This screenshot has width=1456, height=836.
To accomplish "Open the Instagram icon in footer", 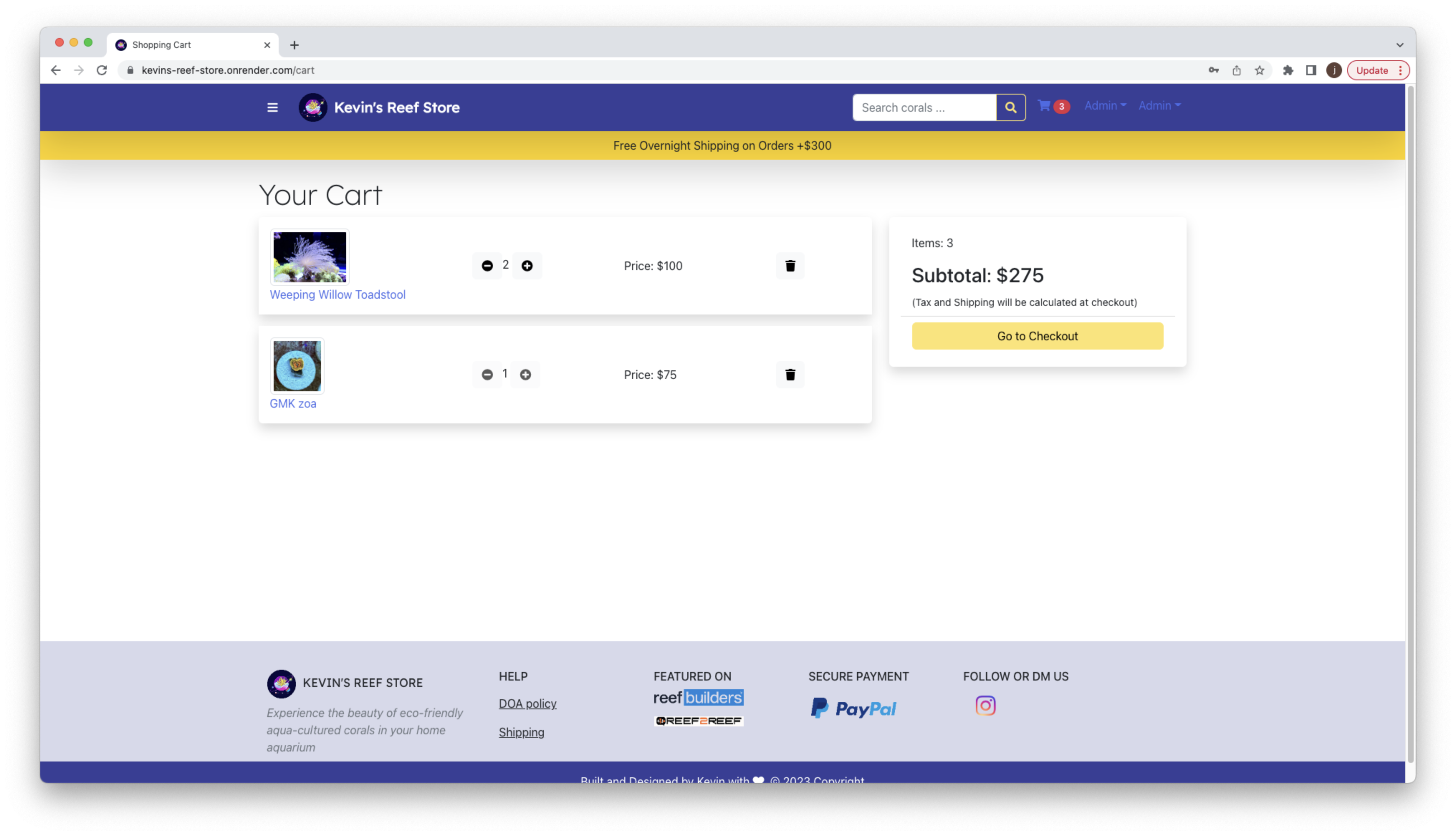I will (985, 706).
